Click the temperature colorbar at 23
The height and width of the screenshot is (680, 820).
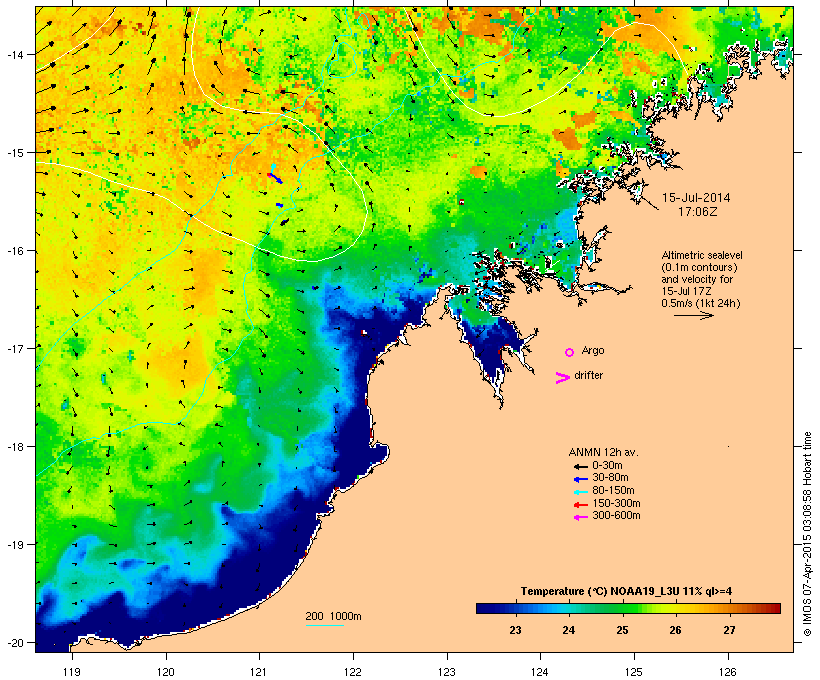point(515,608)
